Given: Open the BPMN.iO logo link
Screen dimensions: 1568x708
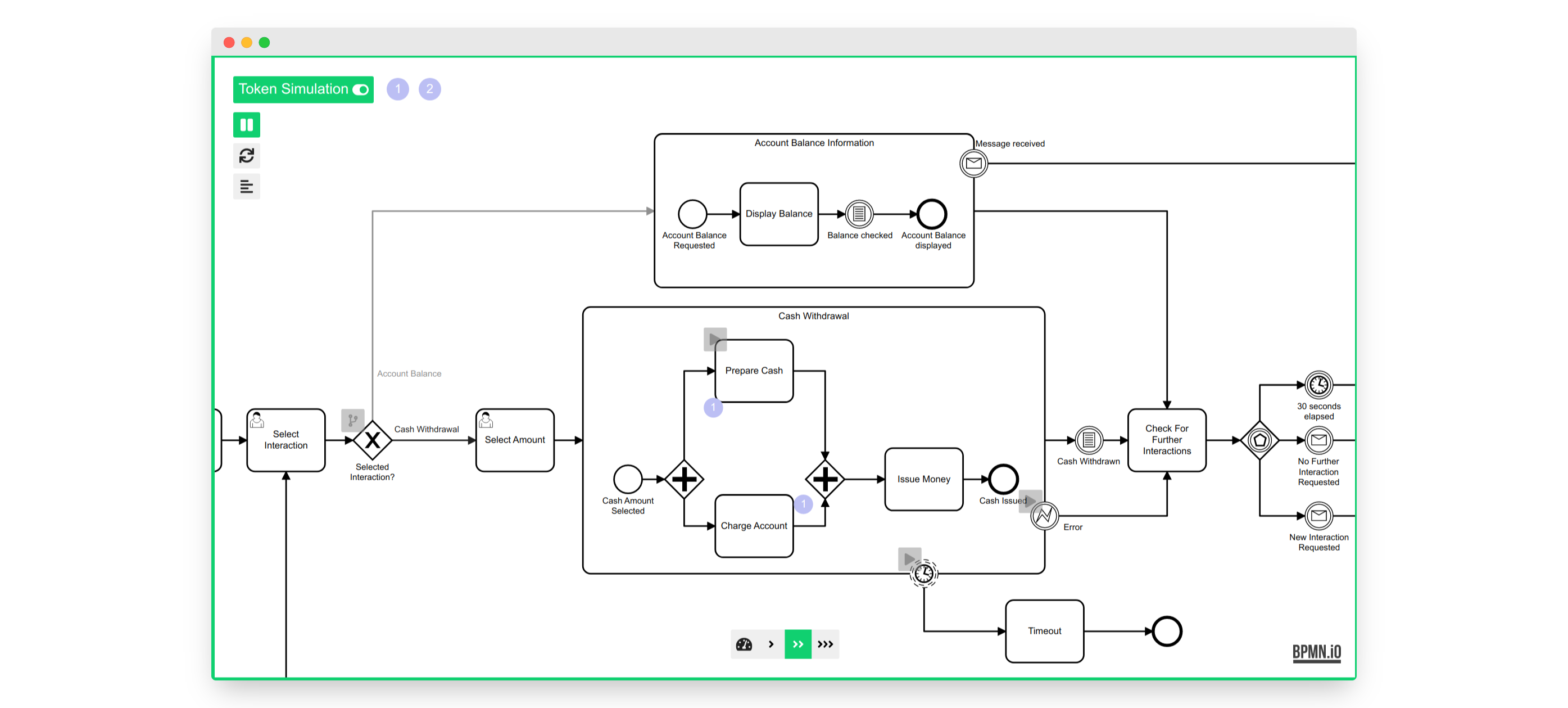Looking at the screenshot, I should coord(1316,652).
